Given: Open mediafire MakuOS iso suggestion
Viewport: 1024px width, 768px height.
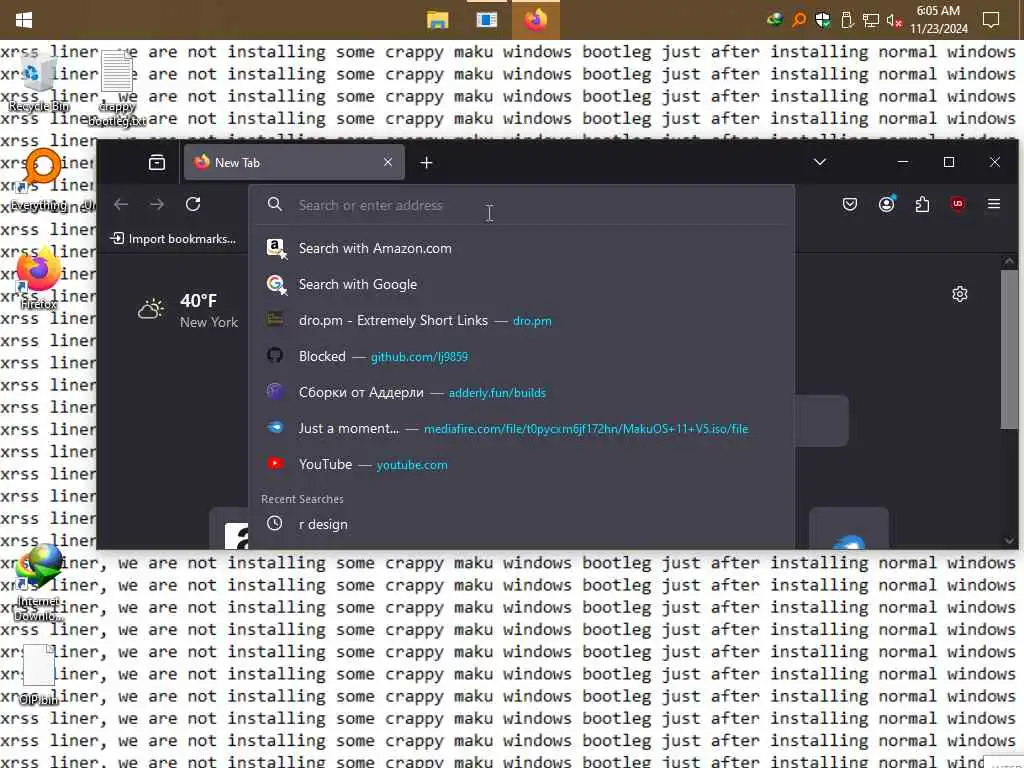Looking at the screenshot, I should pos(522,428).
